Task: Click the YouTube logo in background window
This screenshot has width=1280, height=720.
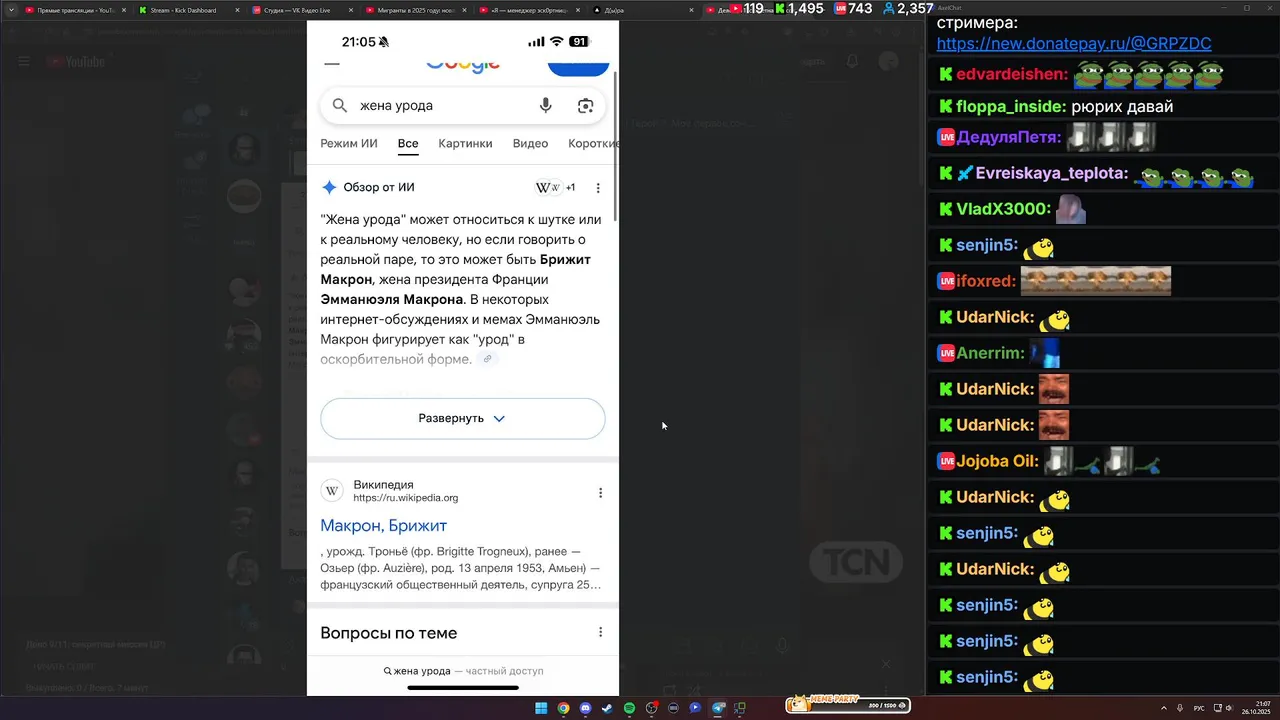Action: [76, 62]
